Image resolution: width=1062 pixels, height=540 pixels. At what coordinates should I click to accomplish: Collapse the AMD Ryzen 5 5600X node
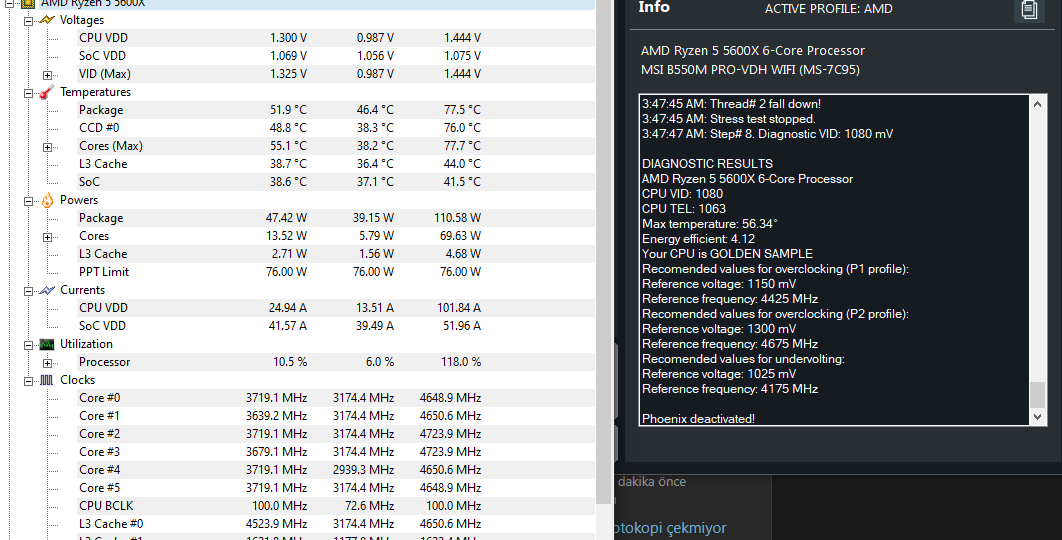(9, 3)
